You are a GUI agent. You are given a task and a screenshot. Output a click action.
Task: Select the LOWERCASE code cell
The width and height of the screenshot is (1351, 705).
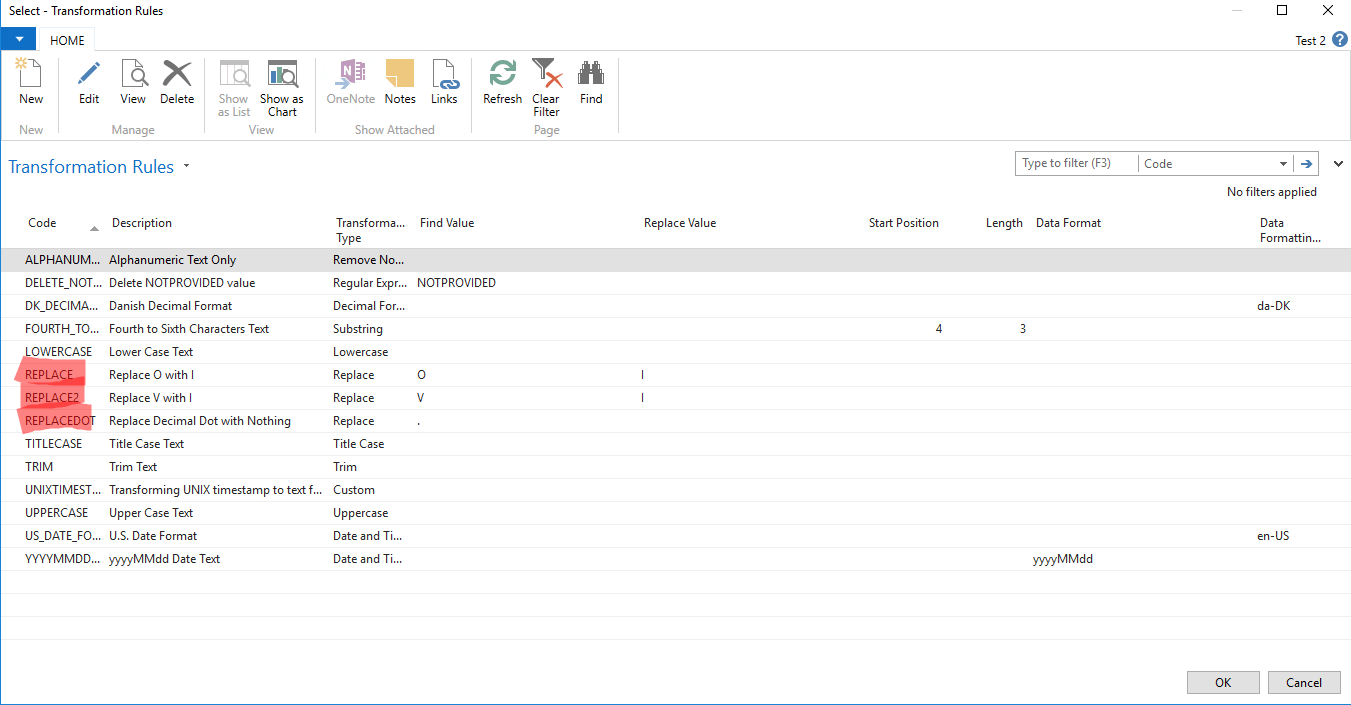58,352
